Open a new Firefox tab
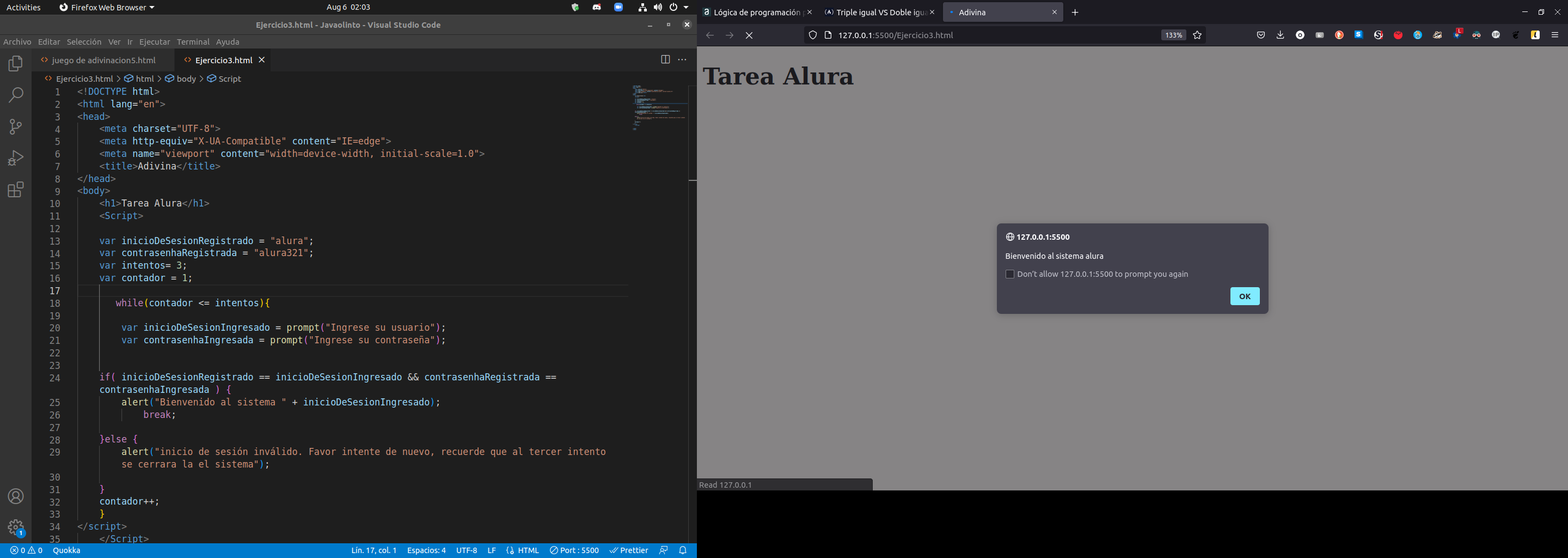Screen dimensions: 1568x558 click(1075, 12)
